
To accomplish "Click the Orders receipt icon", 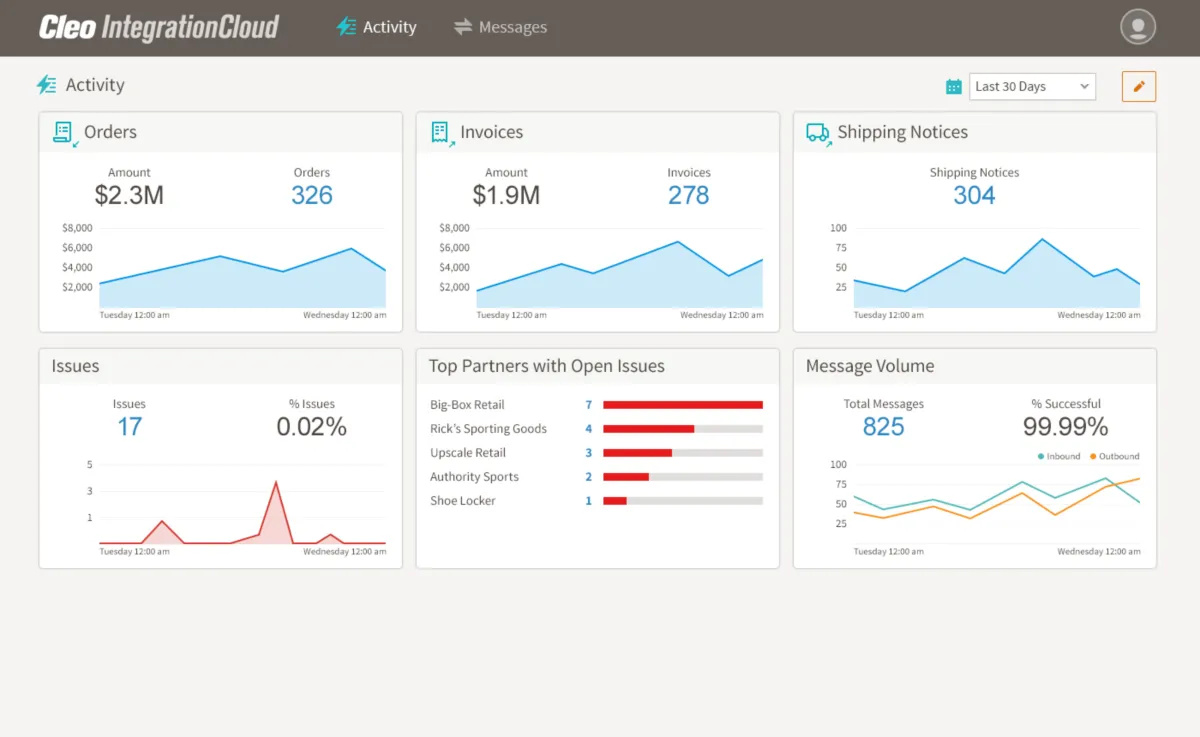I will click(x=64, y=132).
